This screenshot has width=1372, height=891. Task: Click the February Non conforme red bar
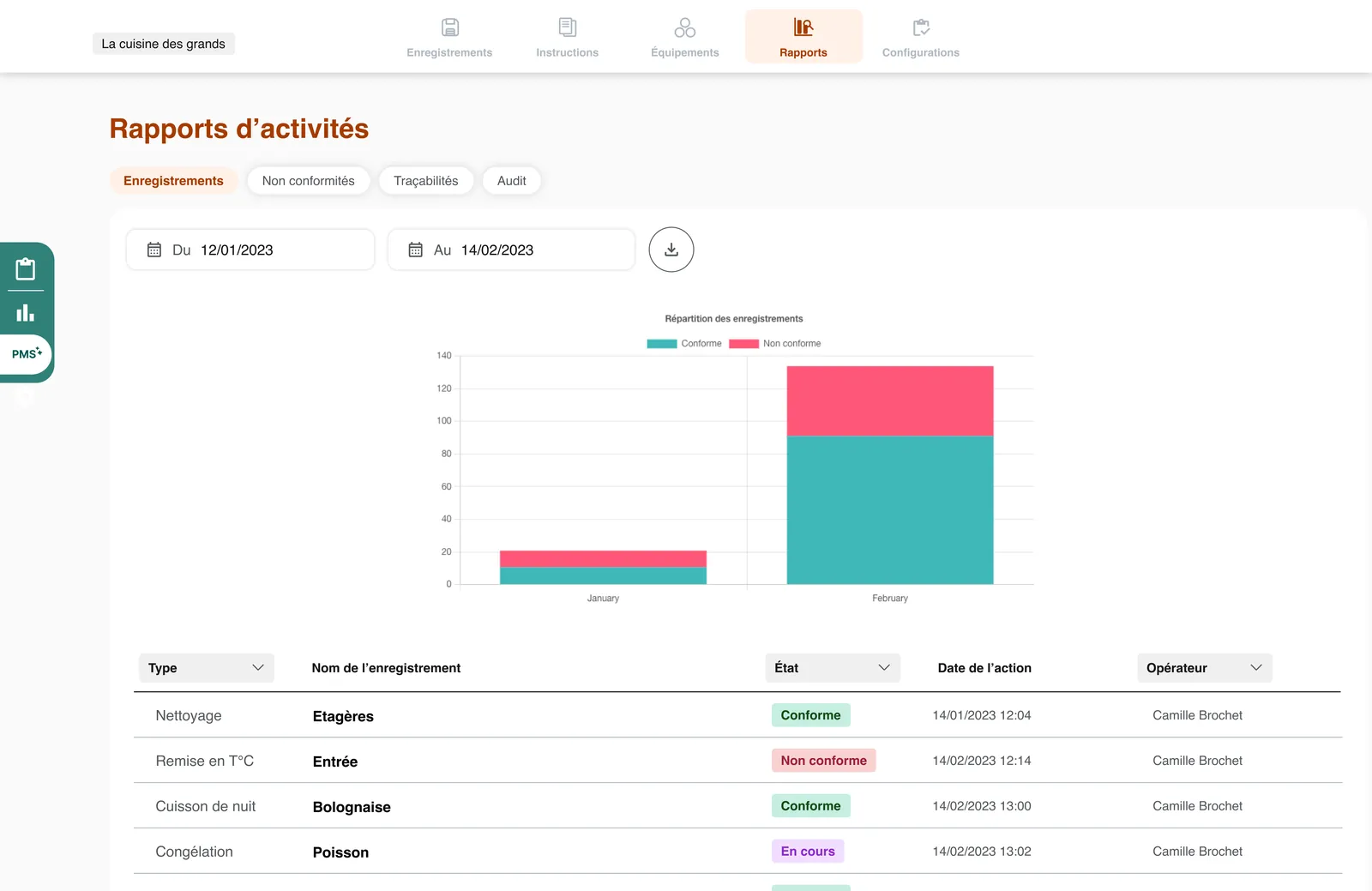pos(890,401)
